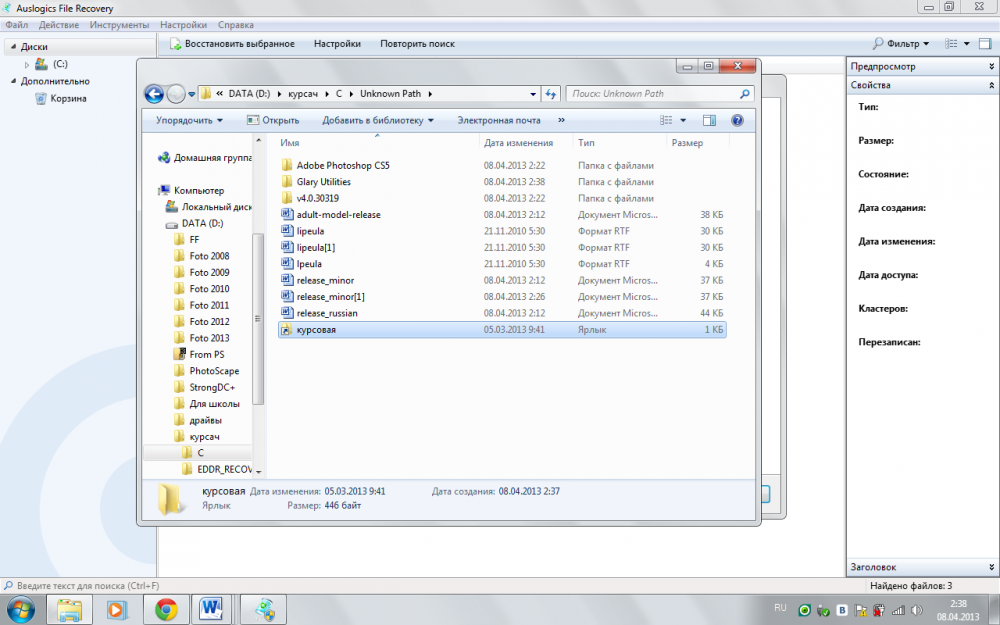The width and height of the screenshot is (1000, 625).
Task: Open the media player taskbar icon
Action: pos(117,610)
